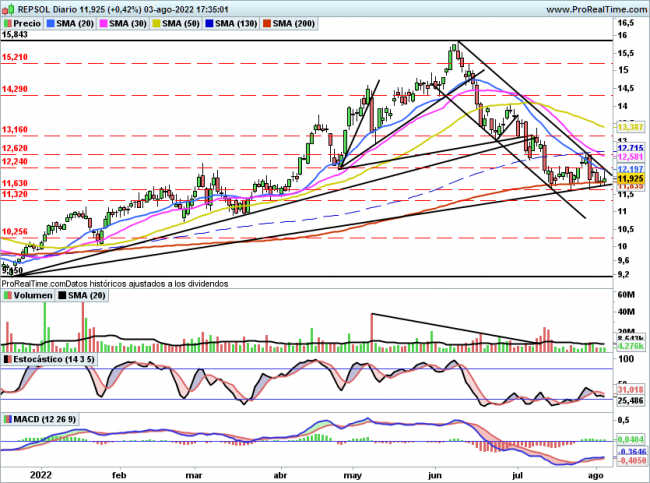Click the 12,620 level label
This screenshot has width=650, height=483.
click(x=15, y=148)
